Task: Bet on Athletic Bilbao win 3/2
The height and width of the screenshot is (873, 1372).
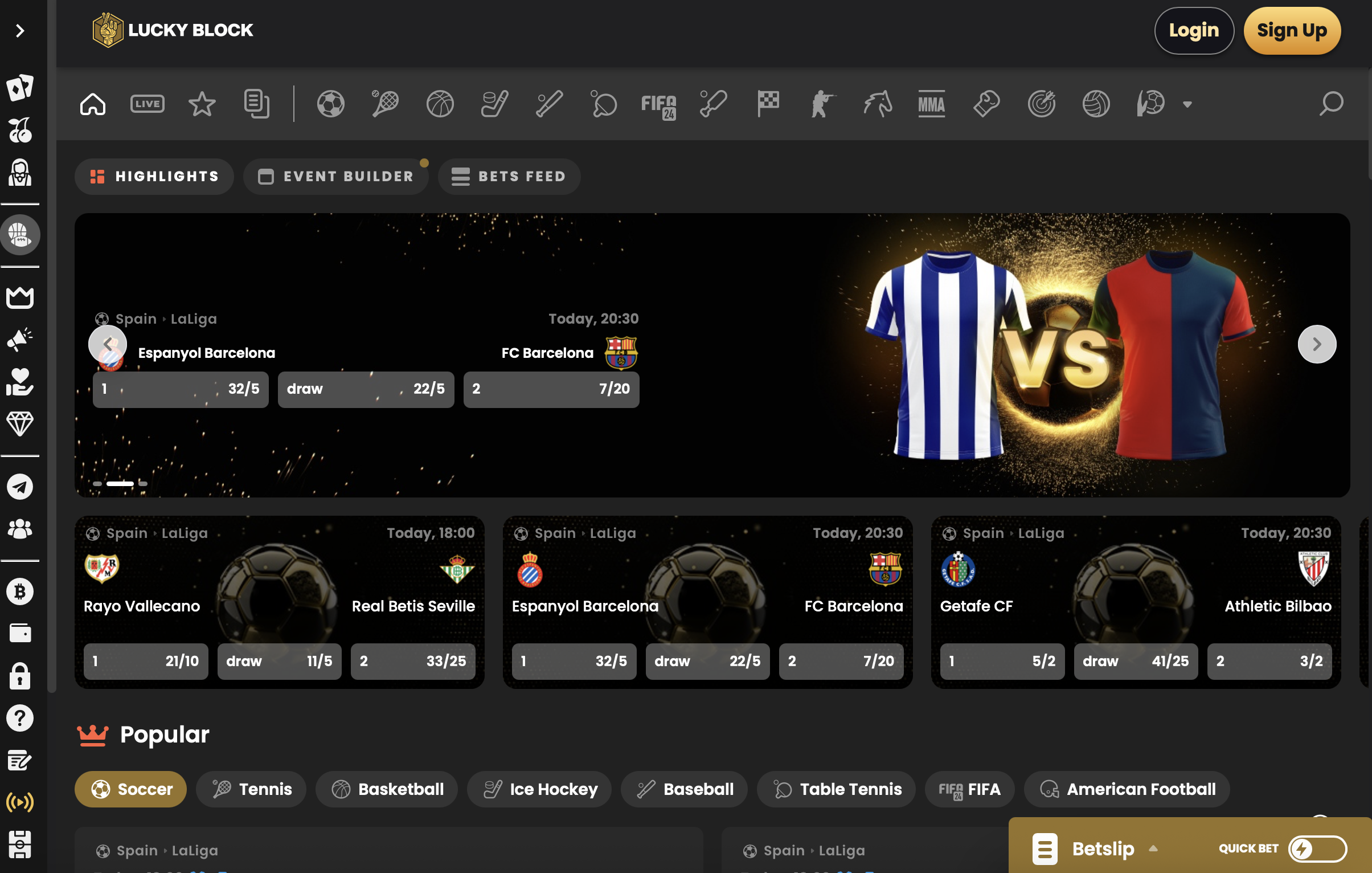Action: 1270,662
